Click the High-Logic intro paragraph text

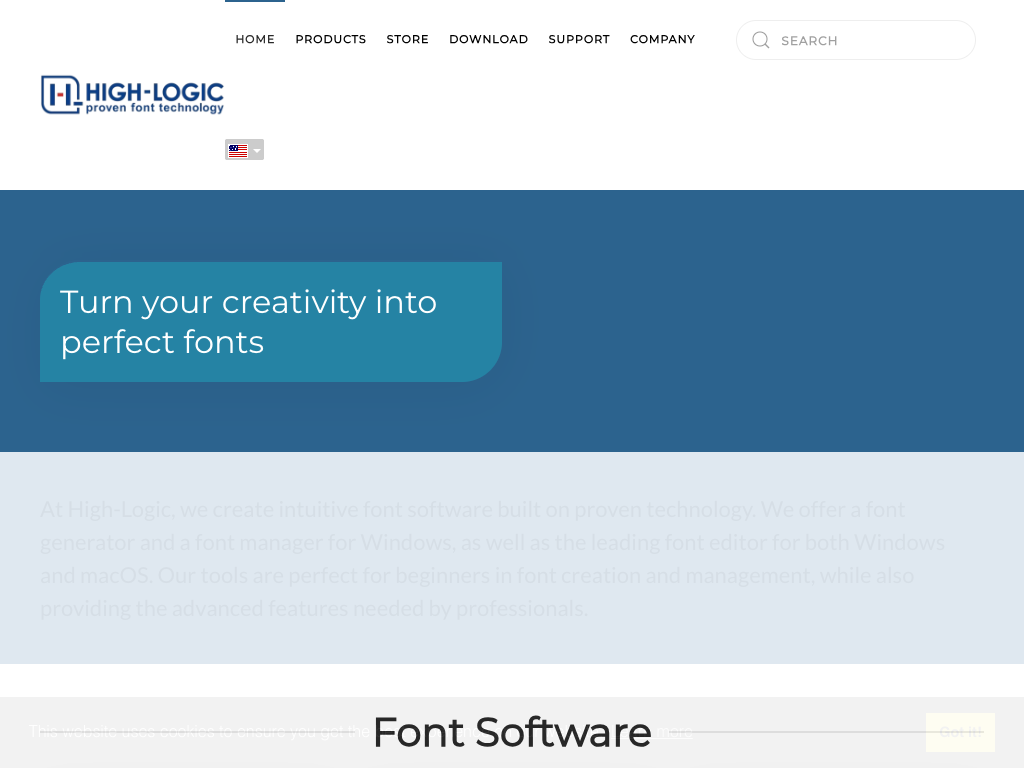(x=492, y=558)
